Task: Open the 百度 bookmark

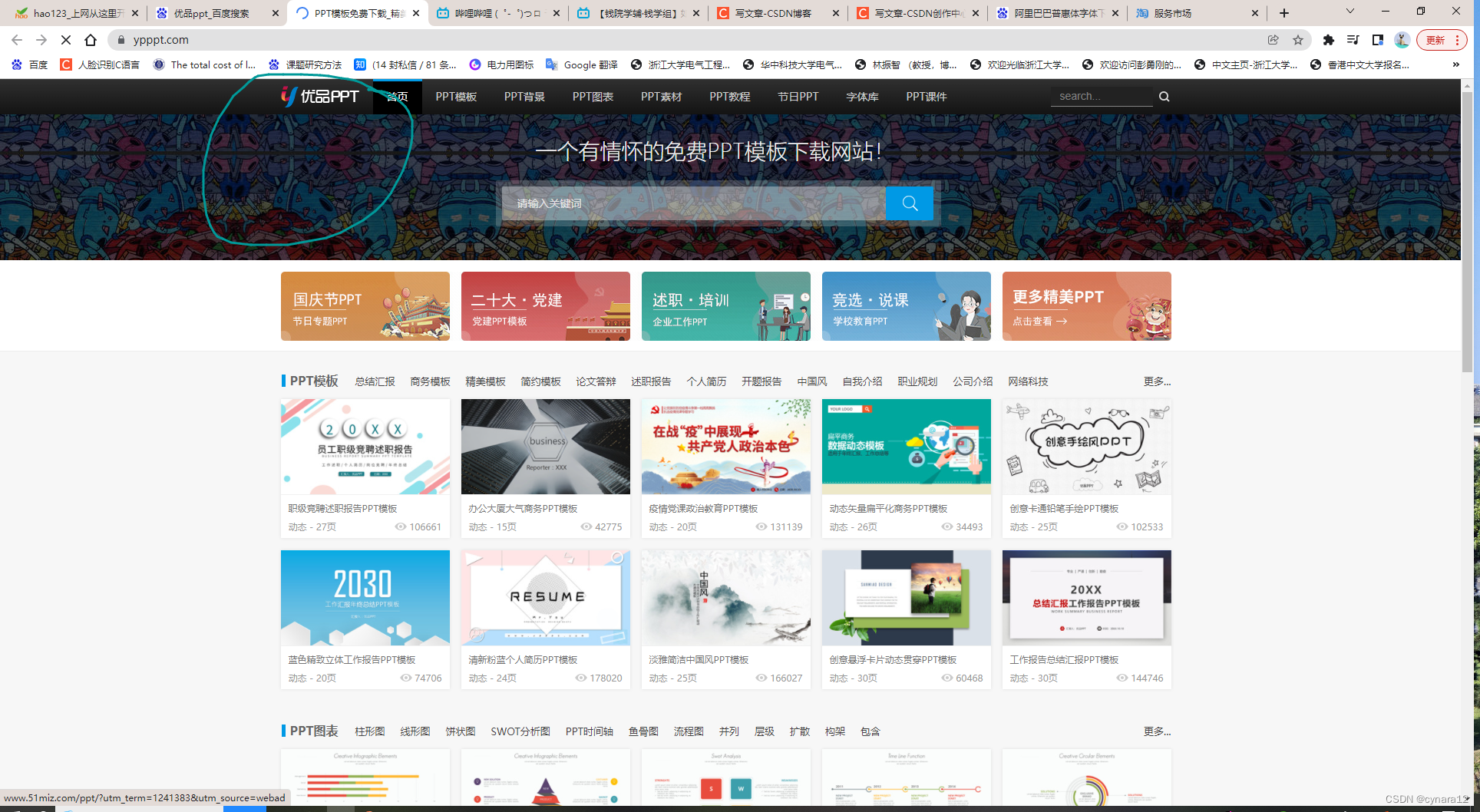Action: (30, 64)
